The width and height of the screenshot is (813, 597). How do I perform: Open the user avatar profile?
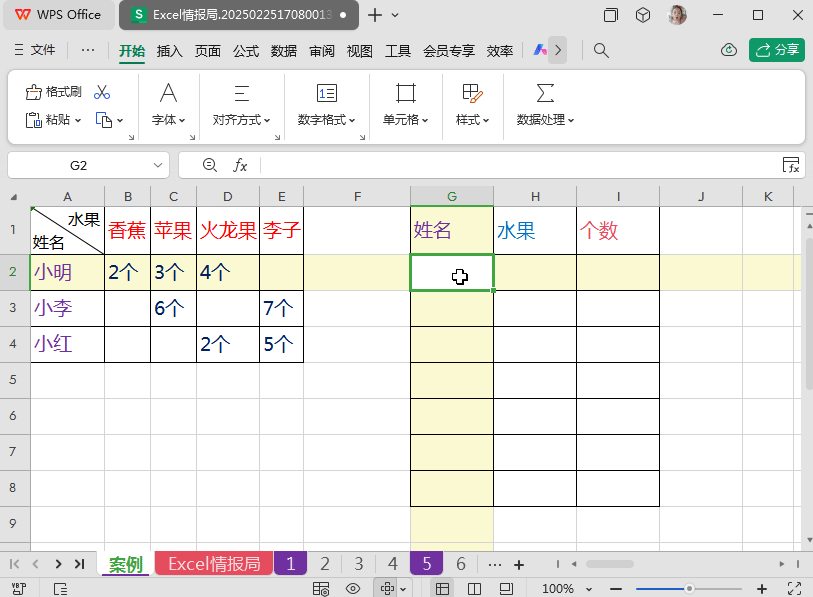pyautogui.click(x=677, y=15)
